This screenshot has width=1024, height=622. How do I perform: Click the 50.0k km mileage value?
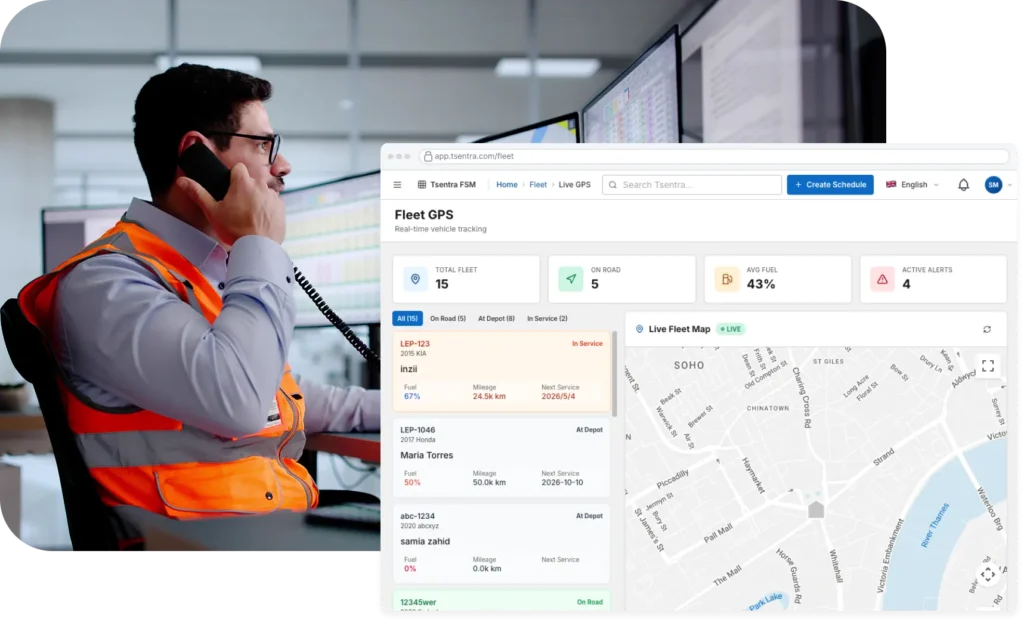click(489, 483)
